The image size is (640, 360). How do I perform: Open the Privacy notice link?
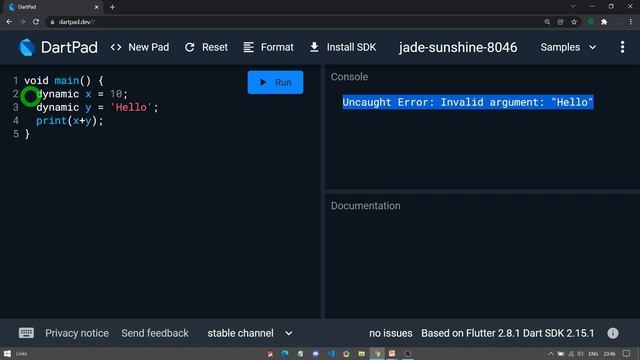click(x=77, y=333)
